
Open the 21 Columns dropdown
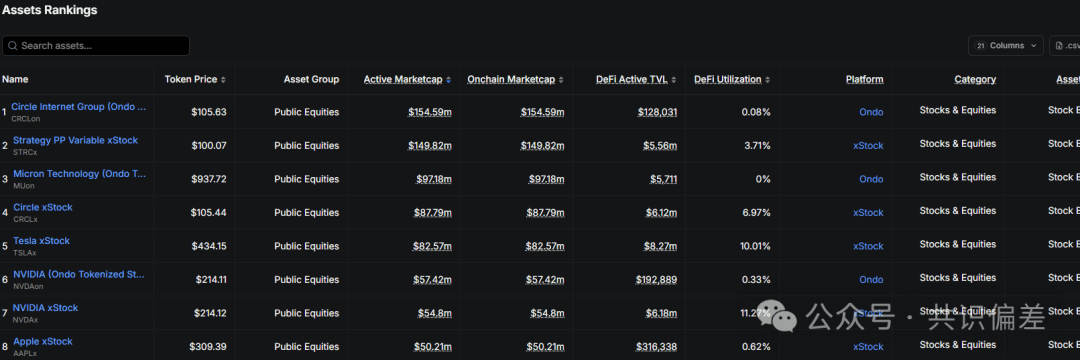pos(1006,45)
